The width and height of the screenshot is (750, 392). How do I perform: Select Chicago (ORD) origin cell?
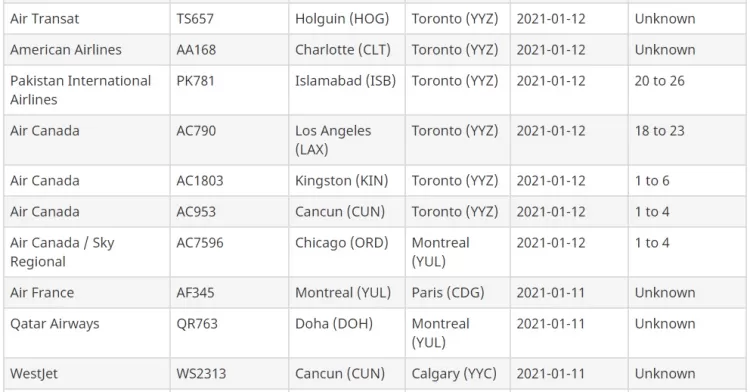coord(347,252)
